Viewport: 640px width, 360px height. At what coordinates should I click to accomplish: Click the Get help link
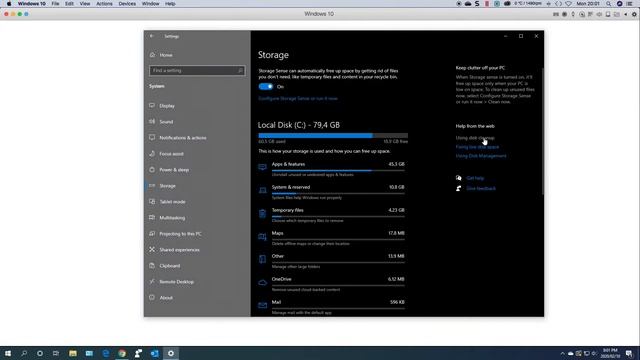[475, 178]
